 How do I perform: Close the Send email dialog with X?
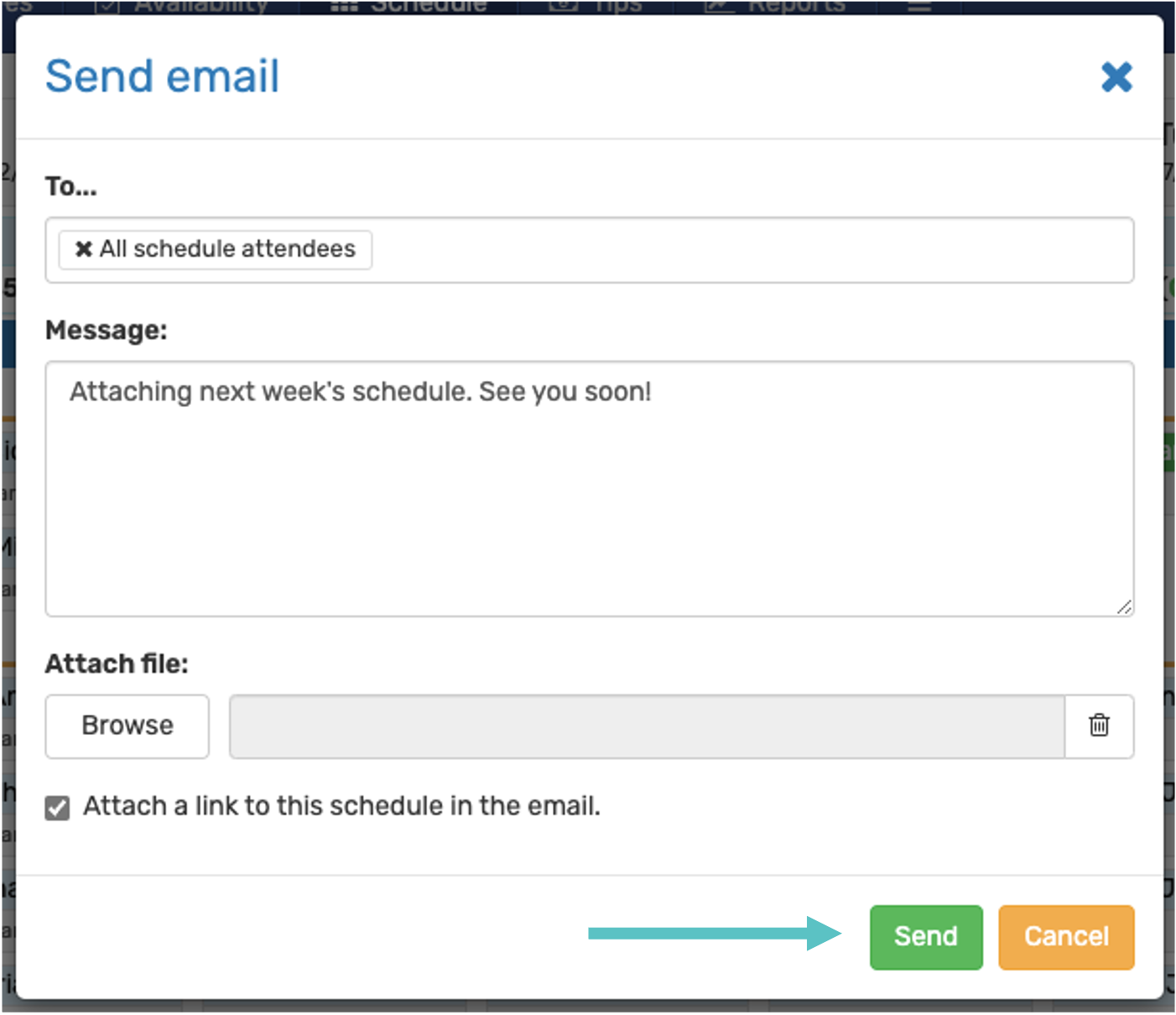[1116, 77]
